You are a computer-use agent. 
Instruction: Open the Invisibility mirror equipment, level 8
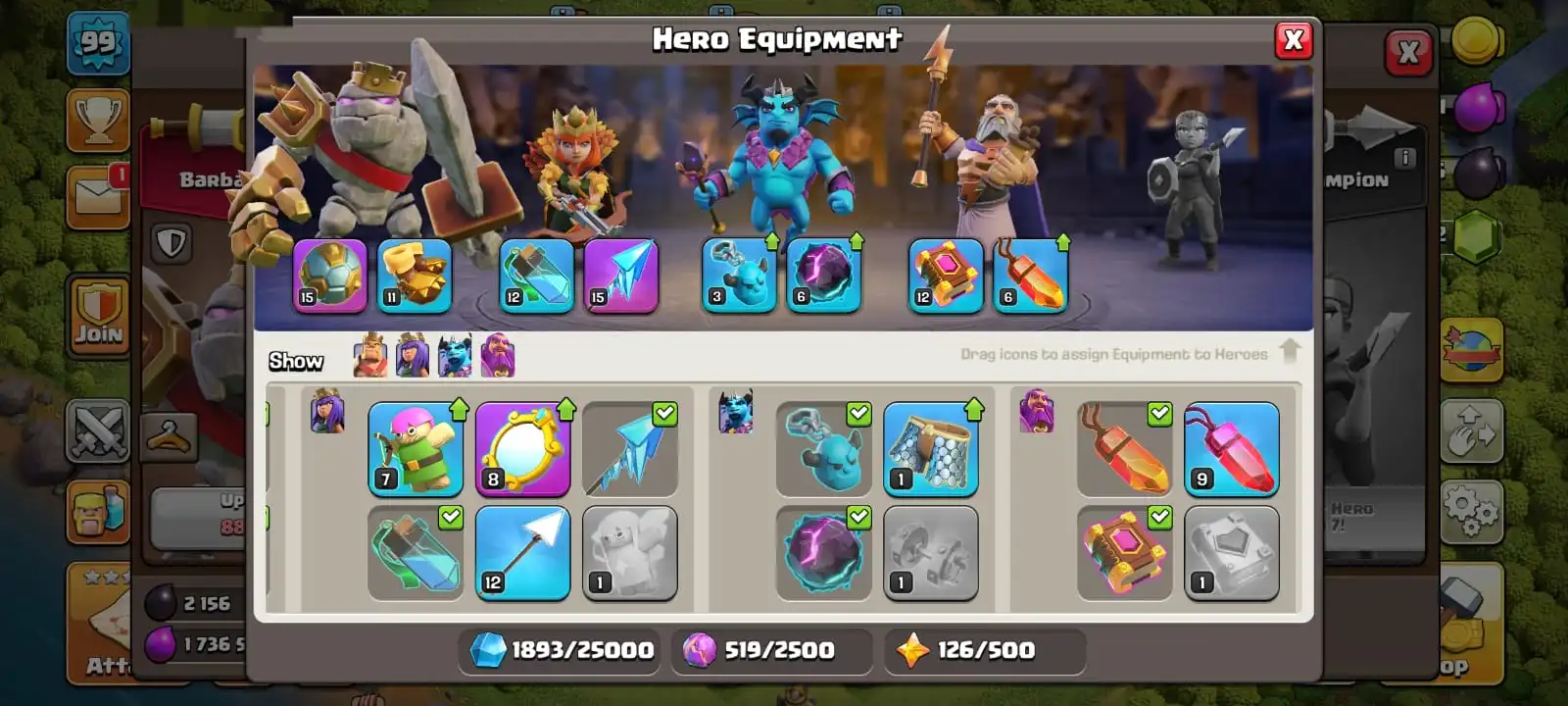click(522, 448)
